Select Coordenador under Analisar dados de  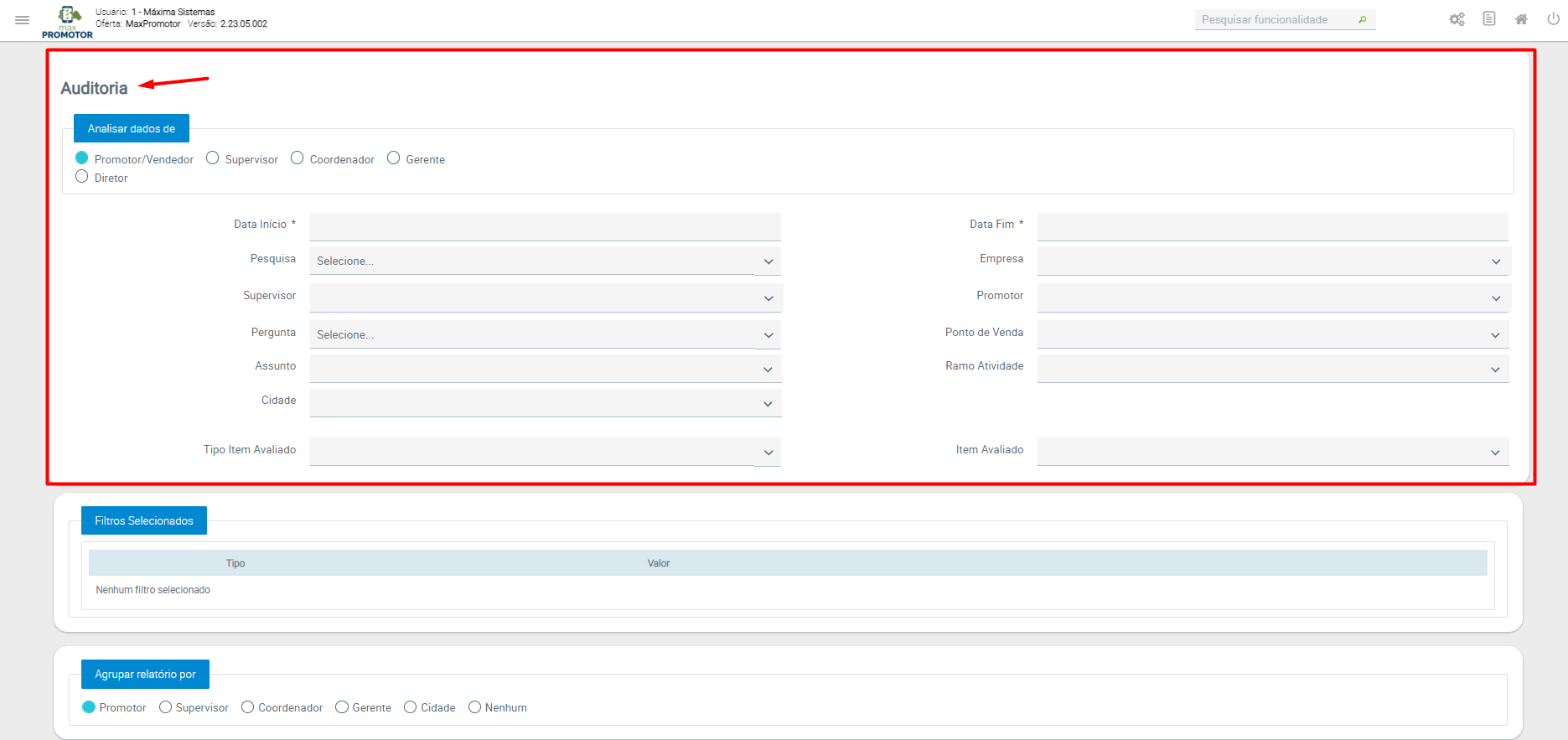pyautogui.click(x=298, y=158)
